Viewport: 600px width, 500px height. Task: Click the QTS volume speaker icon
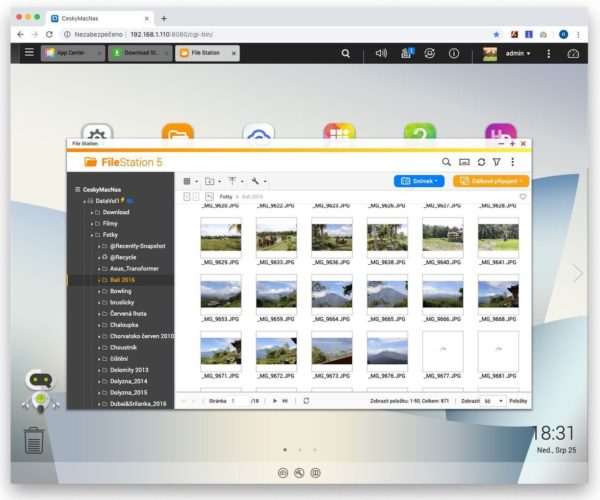point(381,53)
